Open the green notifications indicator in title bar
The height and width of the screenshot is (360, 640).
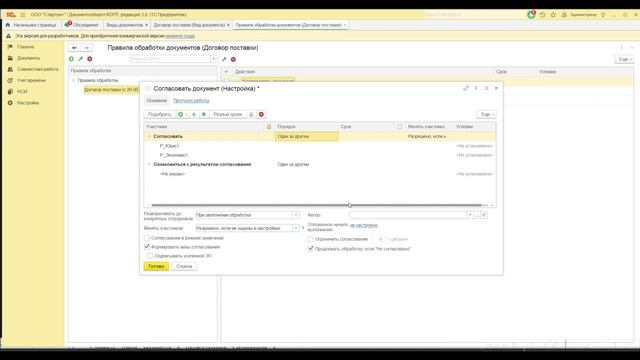(531, 14)
